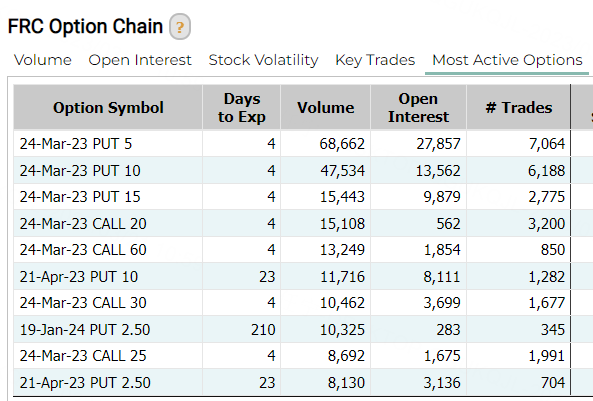Click volume value 47,534
593x401 pixels.
click(x=342, y=171)
